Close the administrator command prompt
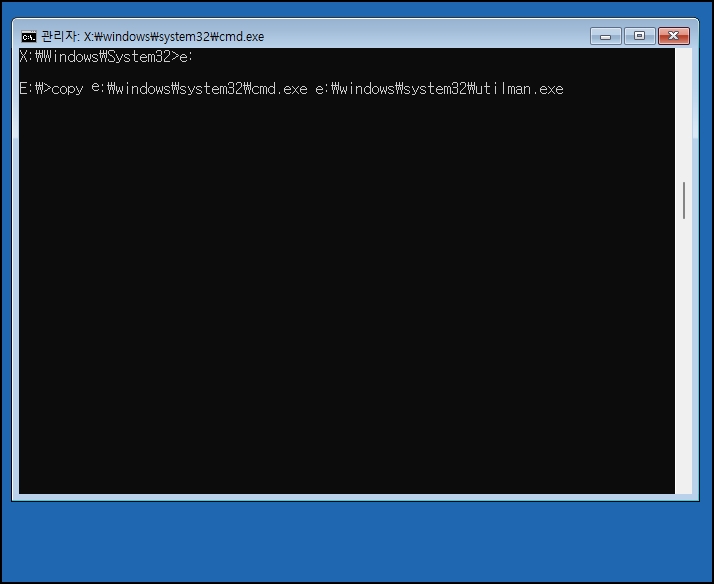Viewport: 714px width, 584px height. click(x=673, y=36)
